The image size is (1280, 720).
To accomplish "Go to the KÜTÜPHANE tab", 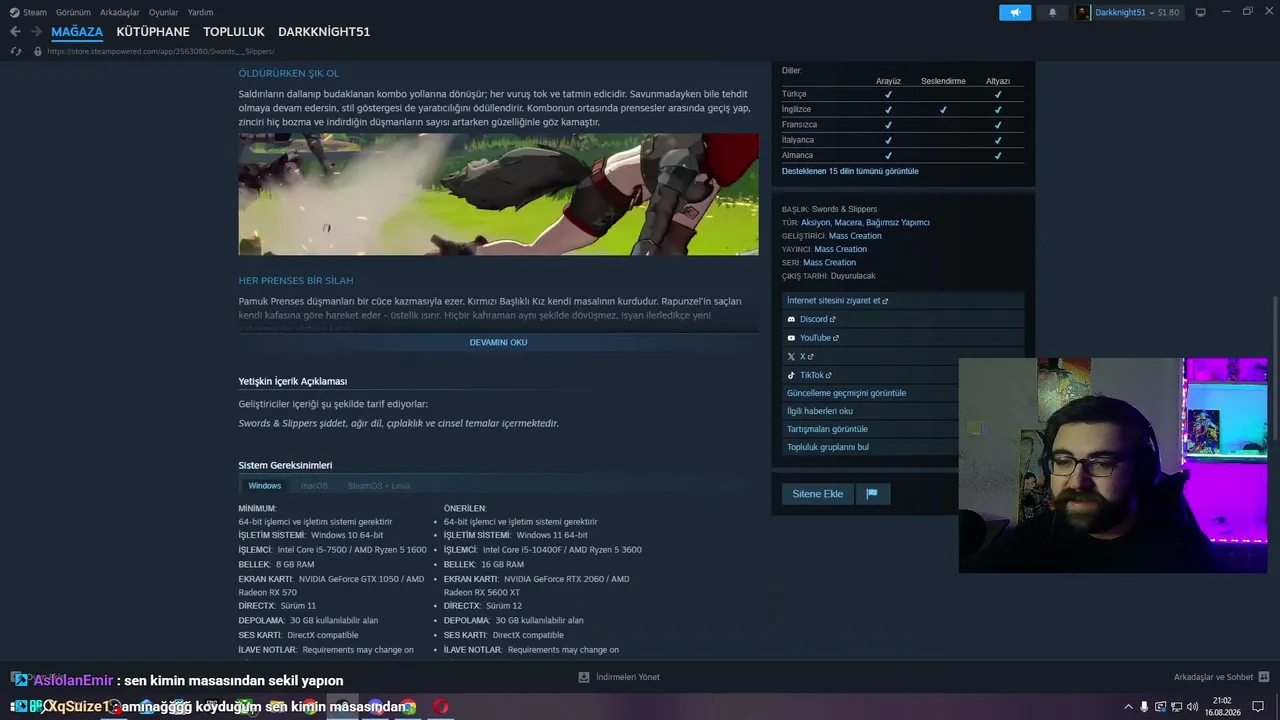I will (x=153, y=32).
